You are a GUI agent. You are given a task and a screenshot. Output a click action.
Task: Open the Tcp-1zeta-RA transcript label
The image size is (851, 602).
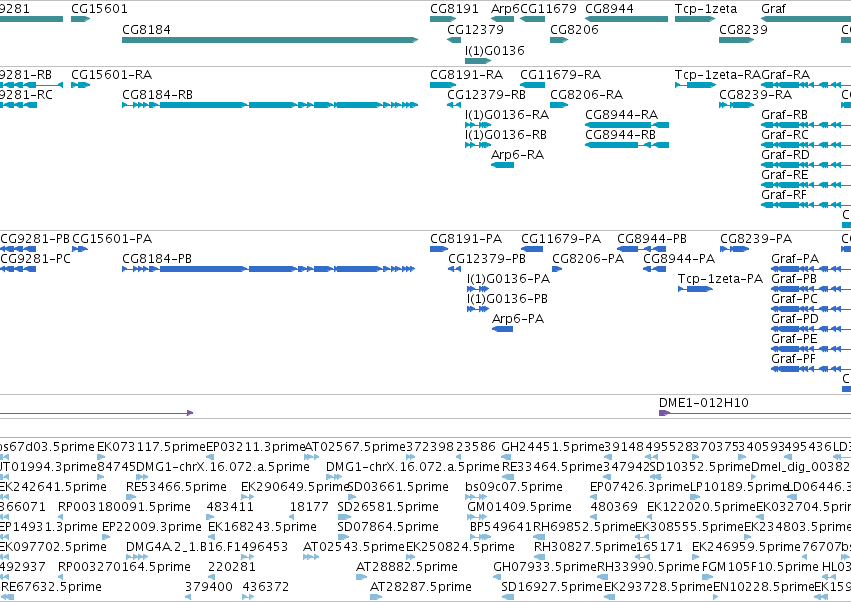click(718, 74)
